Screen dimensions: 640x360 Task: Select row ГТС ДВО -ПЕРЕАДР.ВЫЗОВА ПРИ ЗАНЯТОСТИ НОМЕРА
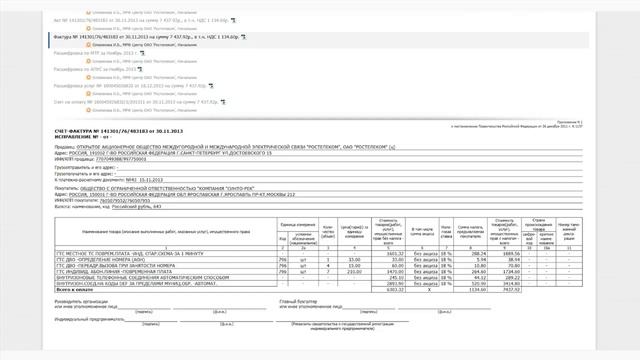pyautogui.click(x=318, y=266)
